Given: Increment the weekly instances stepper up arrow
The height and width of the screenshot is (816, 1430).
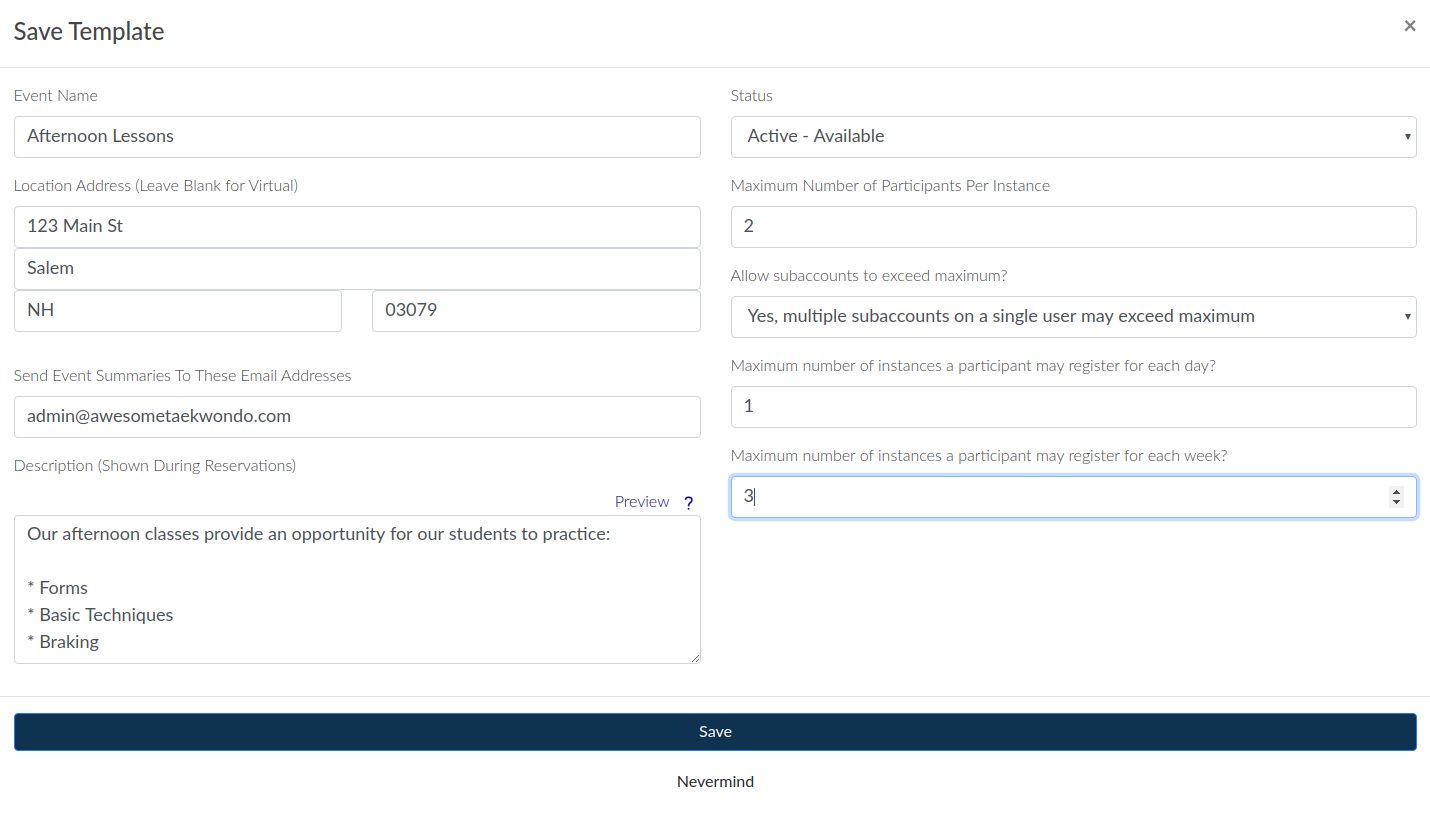Looking at the screenshot, I should (1396, 491).
